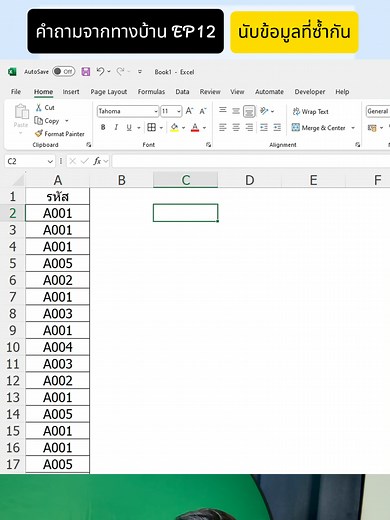
Task: Click the Select All corner triangle
Action: (x=17, y=180)
